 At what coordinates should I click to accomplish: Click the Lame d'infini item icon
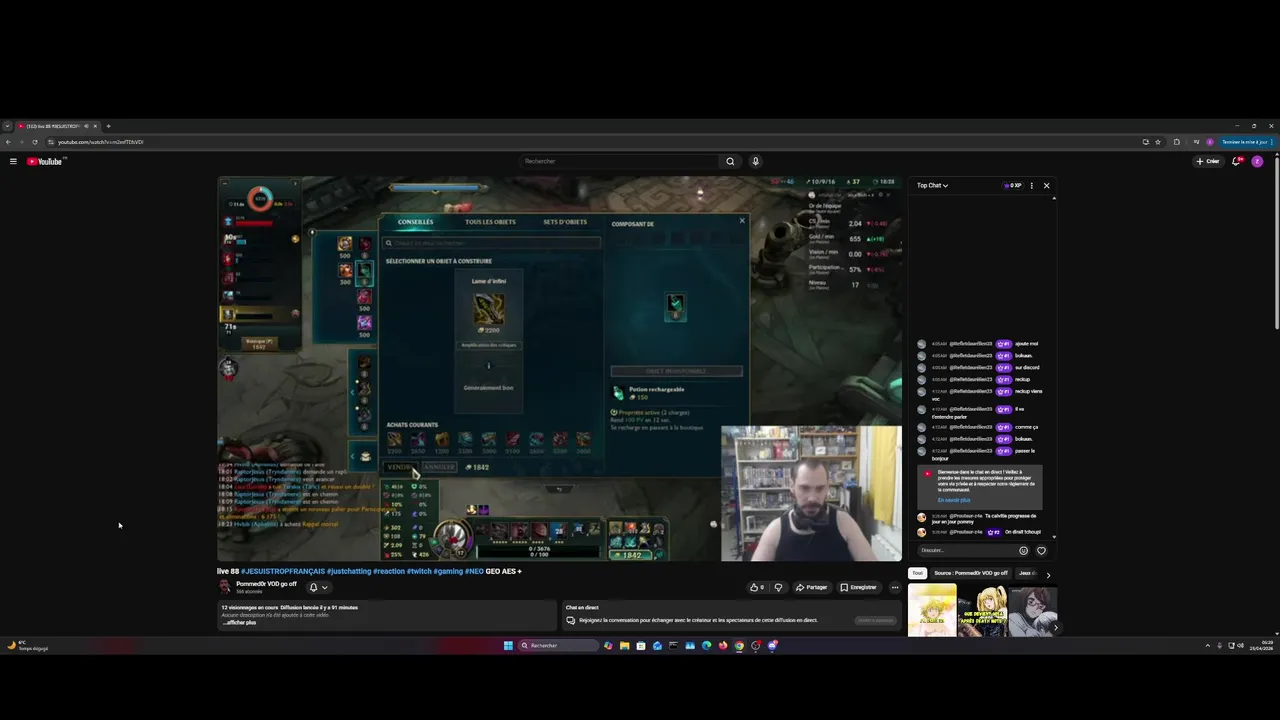489,308
